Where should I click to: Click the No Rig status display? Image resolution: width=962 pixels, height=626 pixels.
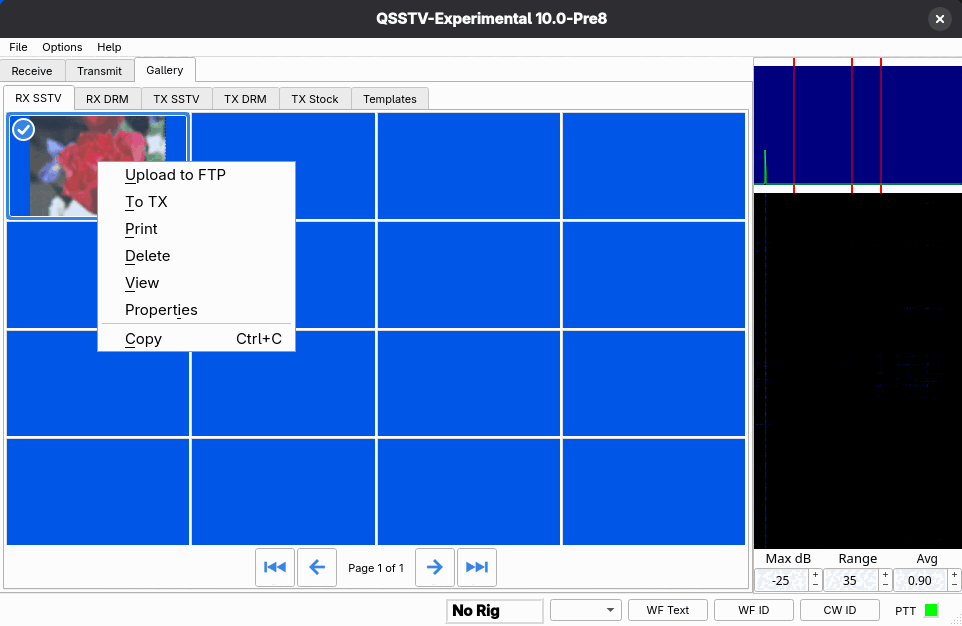[494, 611]
